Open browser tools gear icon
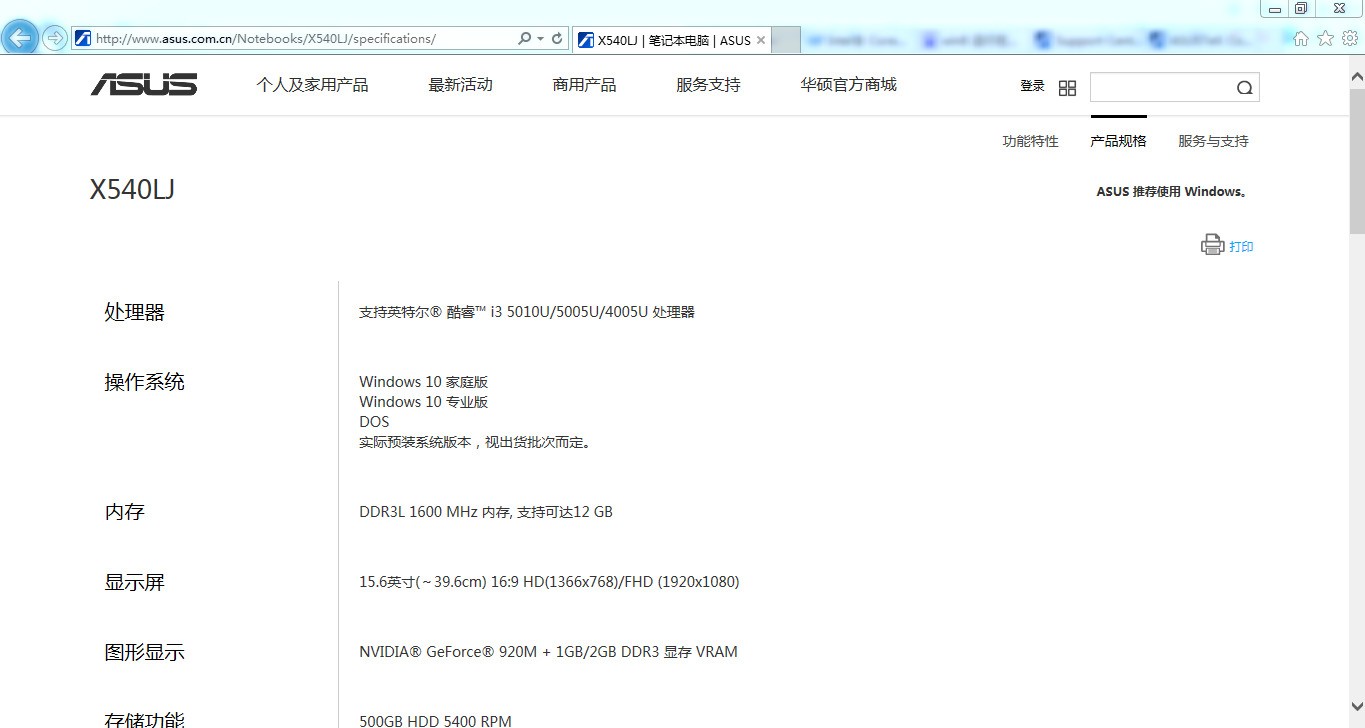The height and width of the screenshot is (728, 1365). pyautogui.click(x=1350, y=38)
